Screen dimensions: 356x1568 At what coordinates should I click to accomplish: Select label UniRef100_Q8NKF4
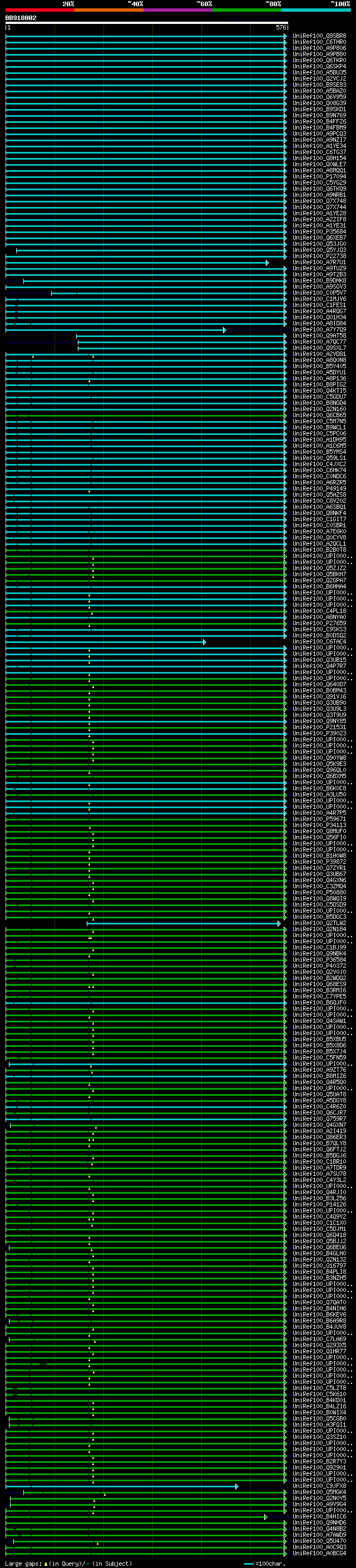pyautogui.click(x=319, y=513)
